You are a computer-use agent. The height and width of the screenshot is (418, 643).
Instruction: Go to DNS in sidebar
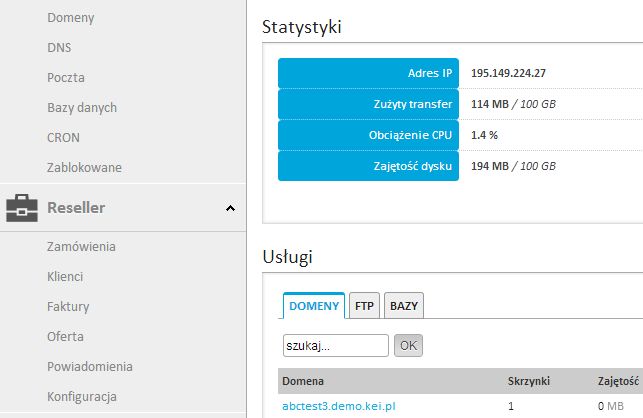click(59, 47)
